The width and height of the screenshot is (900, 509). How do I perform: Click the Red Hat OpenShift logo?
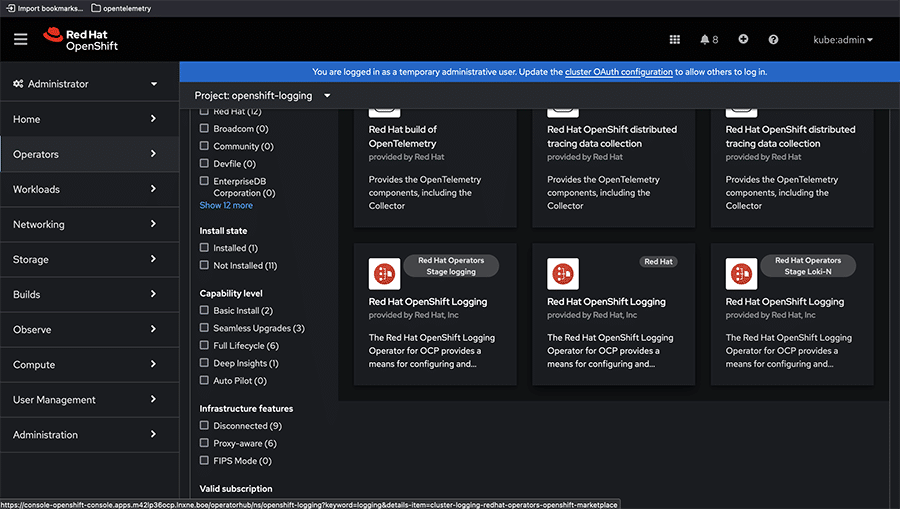point(79,39)
